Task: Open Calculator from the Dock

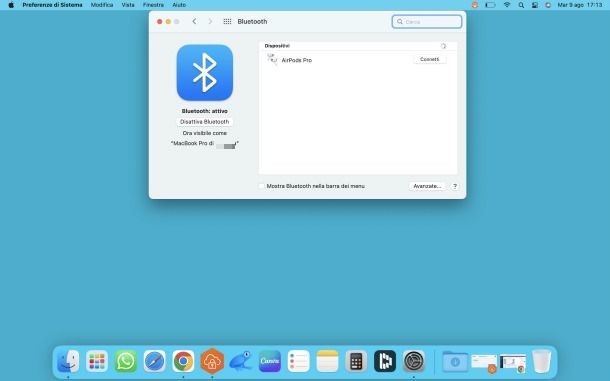Action: pos(356,361)
